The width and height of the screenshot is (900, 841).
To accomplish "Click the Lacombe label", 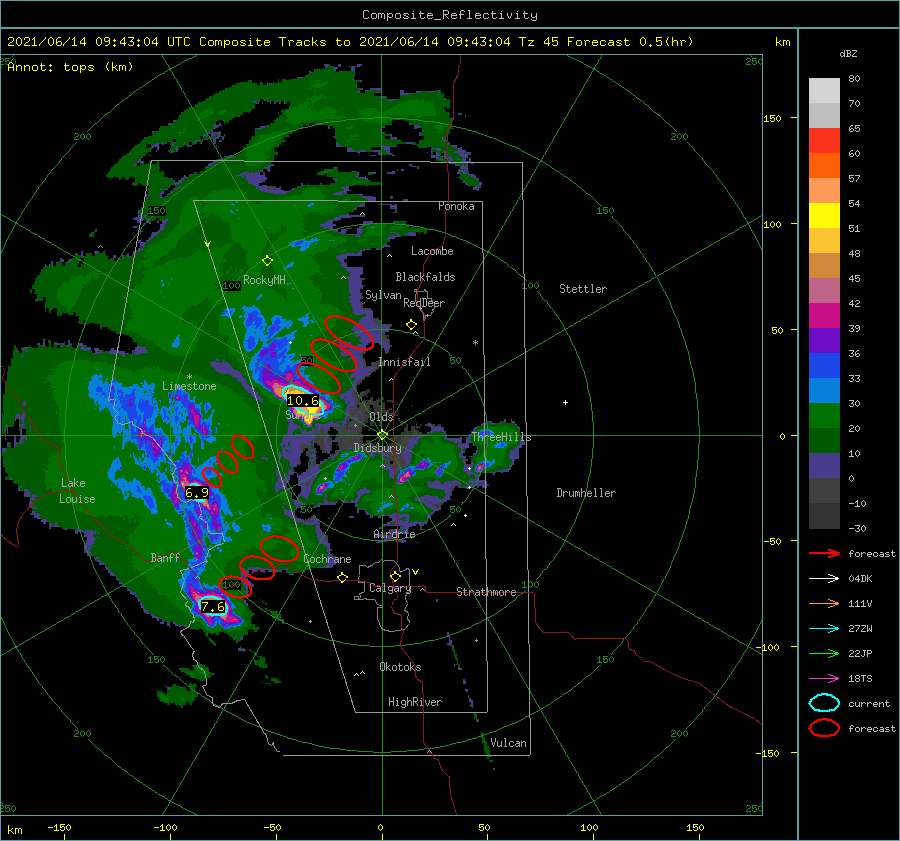I will point(432,251).
